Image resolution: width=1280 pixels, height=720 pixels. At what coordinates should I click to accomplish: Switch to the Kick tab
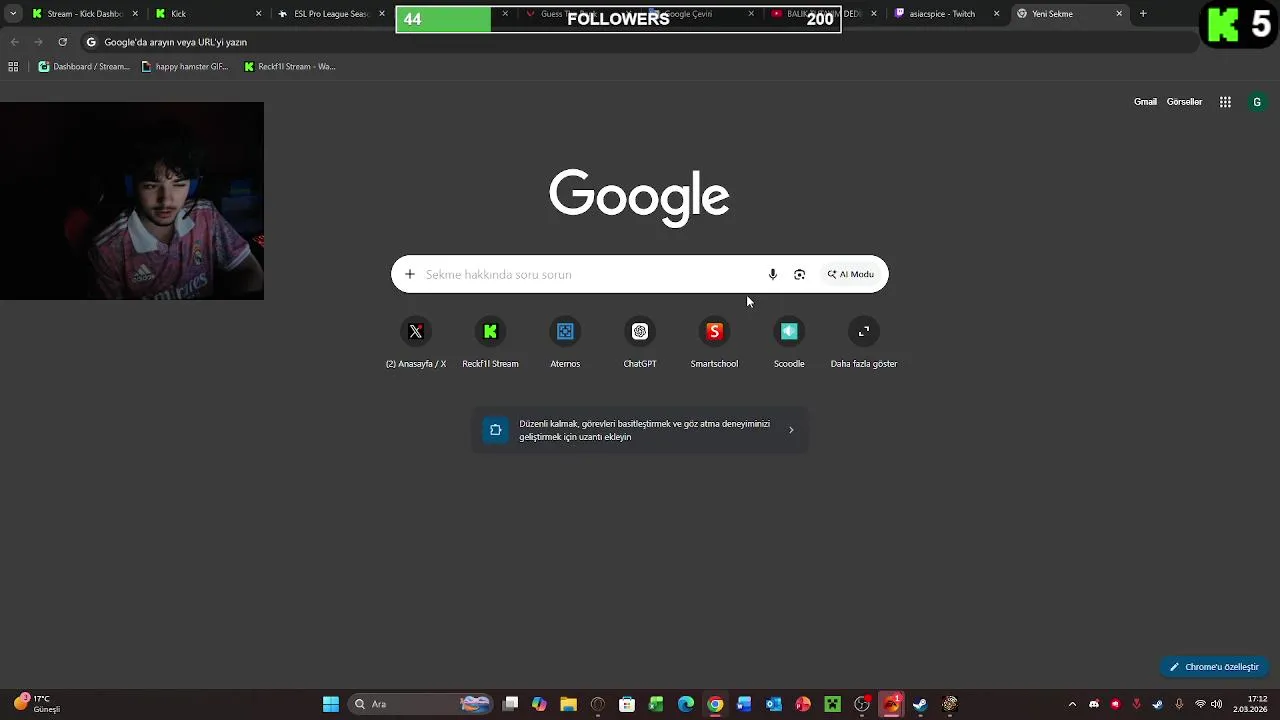pyautogui.click(x=208, y=14)
